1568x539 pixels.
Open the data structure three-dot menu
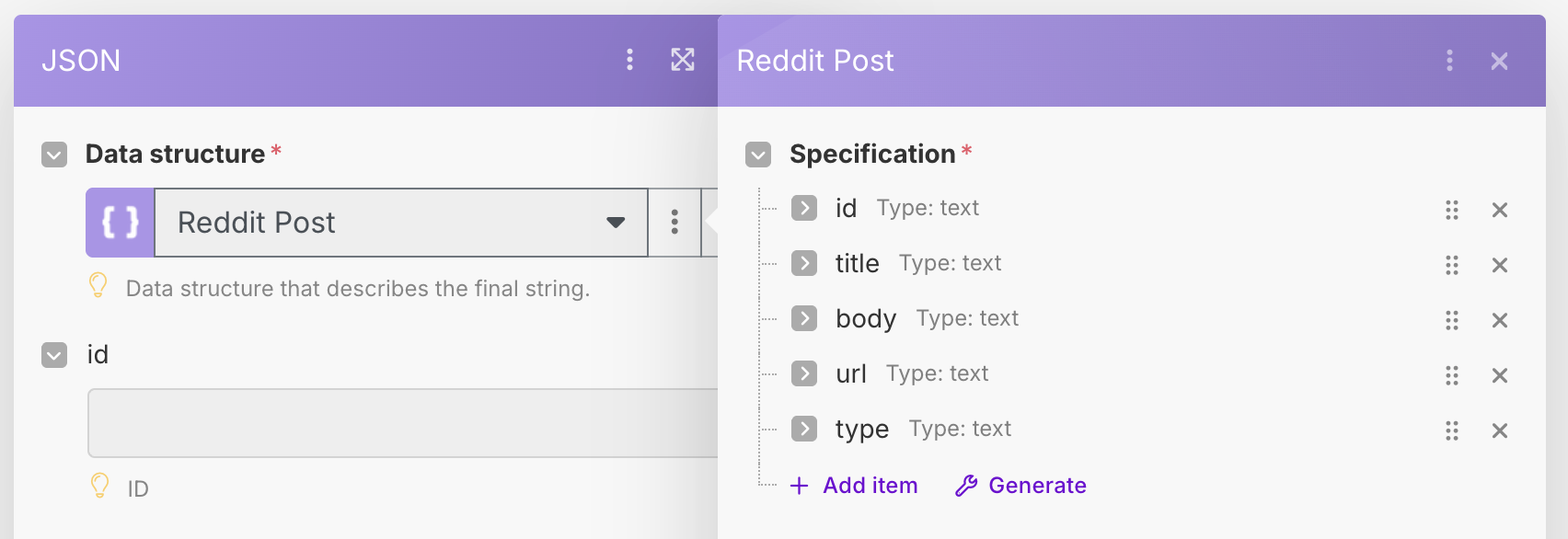click(674, 222)
